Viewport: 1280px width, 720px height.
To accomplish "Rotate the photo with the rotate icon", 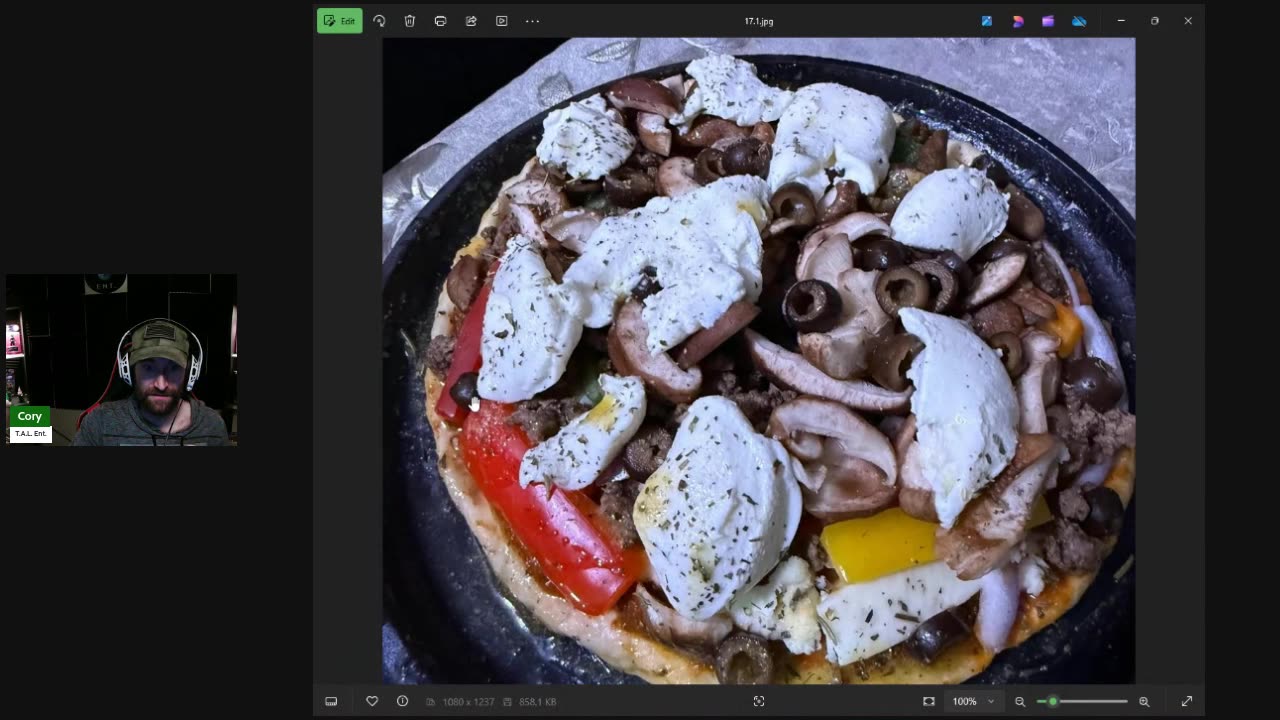I will point(379,21).
